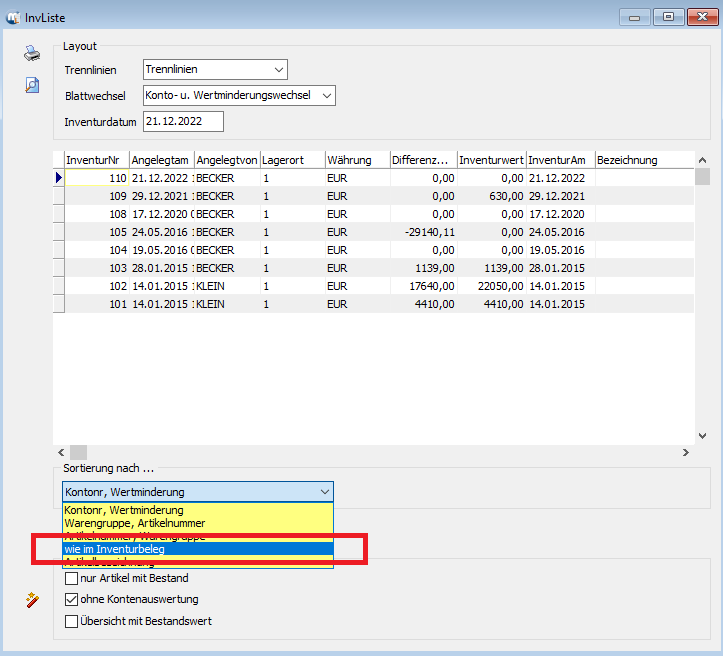
Task: Uncheck 'ohne Kontenauswertung' option
Action: [x=71, y=600]
